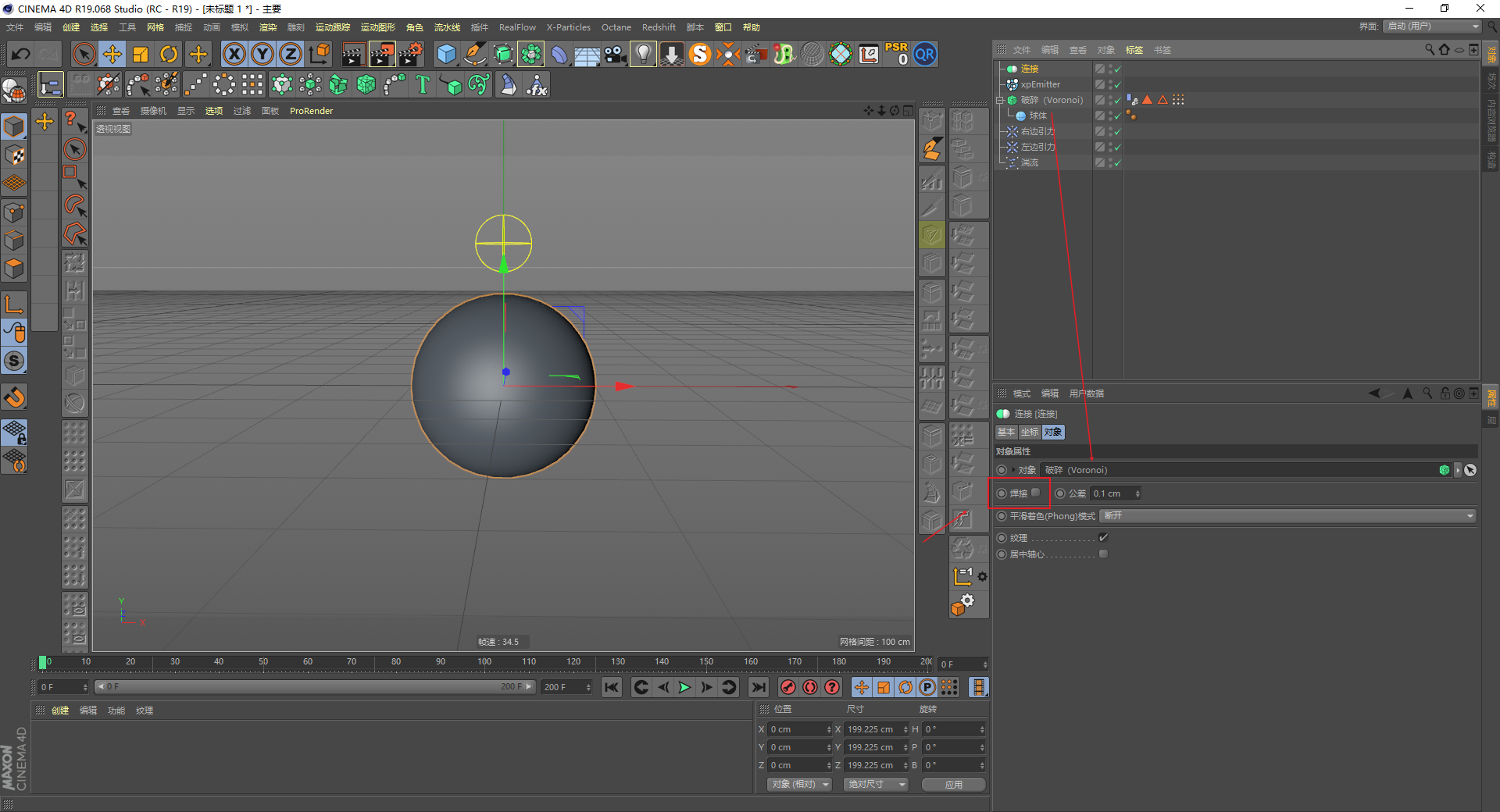The image size is (1500, 812).
Task: Switch coordinate system icon
Action: pos(320,54)
